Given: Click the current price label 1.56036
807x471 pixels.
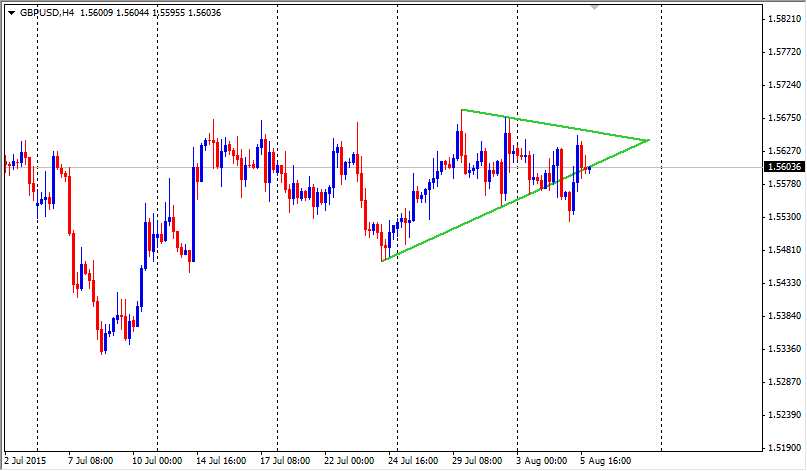Looking at the screenshot, I should pyautogui.click(x=784, y=167).
